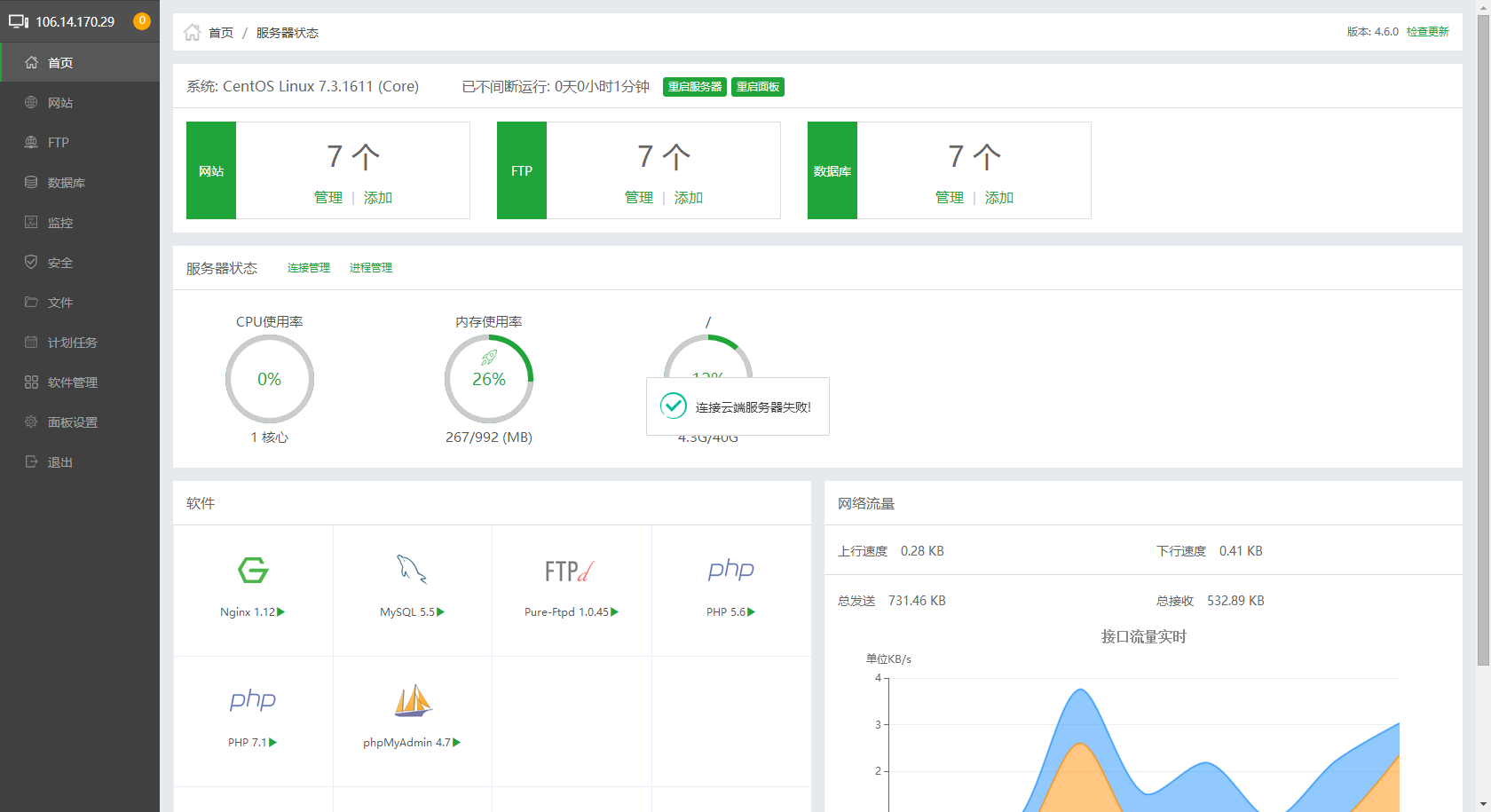Click the memory usage 26% gauge
This screenshot has height=812, width=1491.
489,379
